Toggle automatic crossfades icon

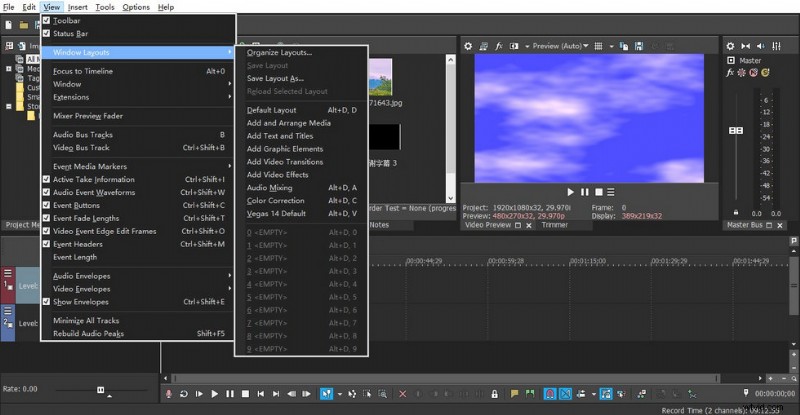565,394
